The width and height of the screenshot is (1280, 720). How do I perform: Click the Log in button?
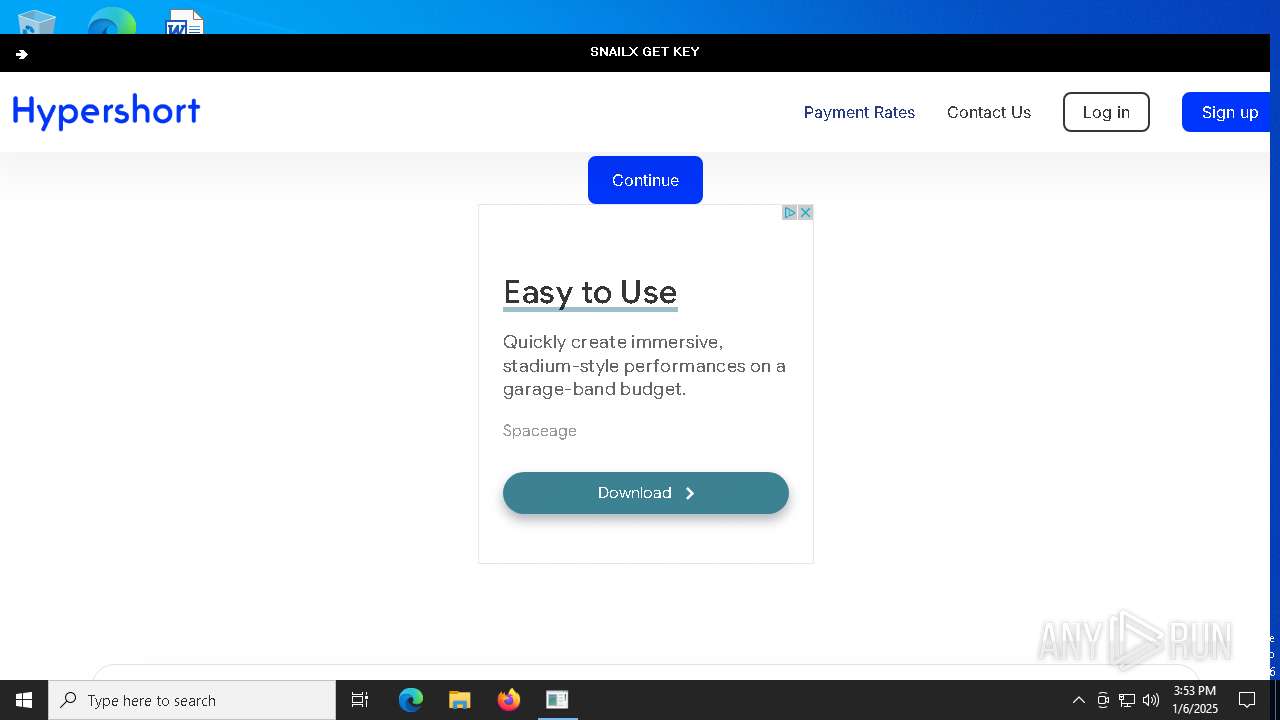click(1106, 112)
